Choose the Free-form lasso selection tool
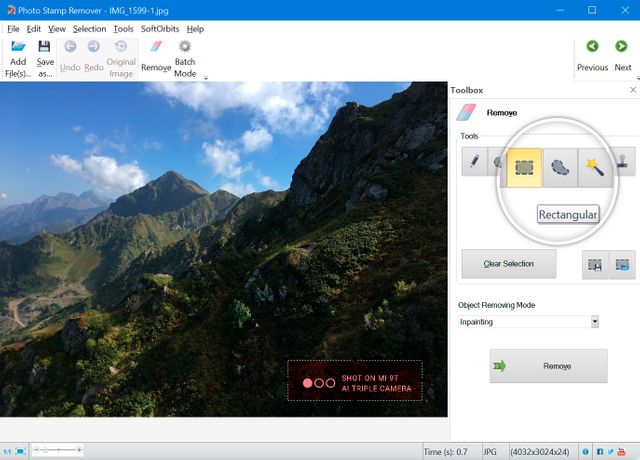The image size is (640, 460). pyautogui.click(x=561, y=168)
